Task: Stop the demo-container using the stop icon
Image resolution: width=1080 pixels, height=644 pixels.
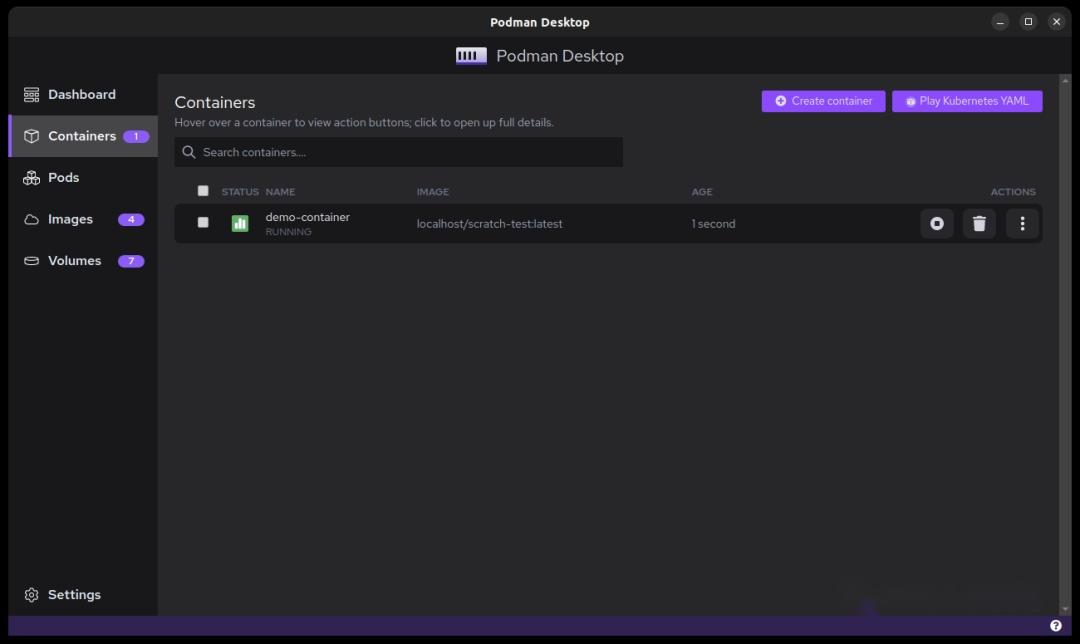Action: tap(936, 223)
